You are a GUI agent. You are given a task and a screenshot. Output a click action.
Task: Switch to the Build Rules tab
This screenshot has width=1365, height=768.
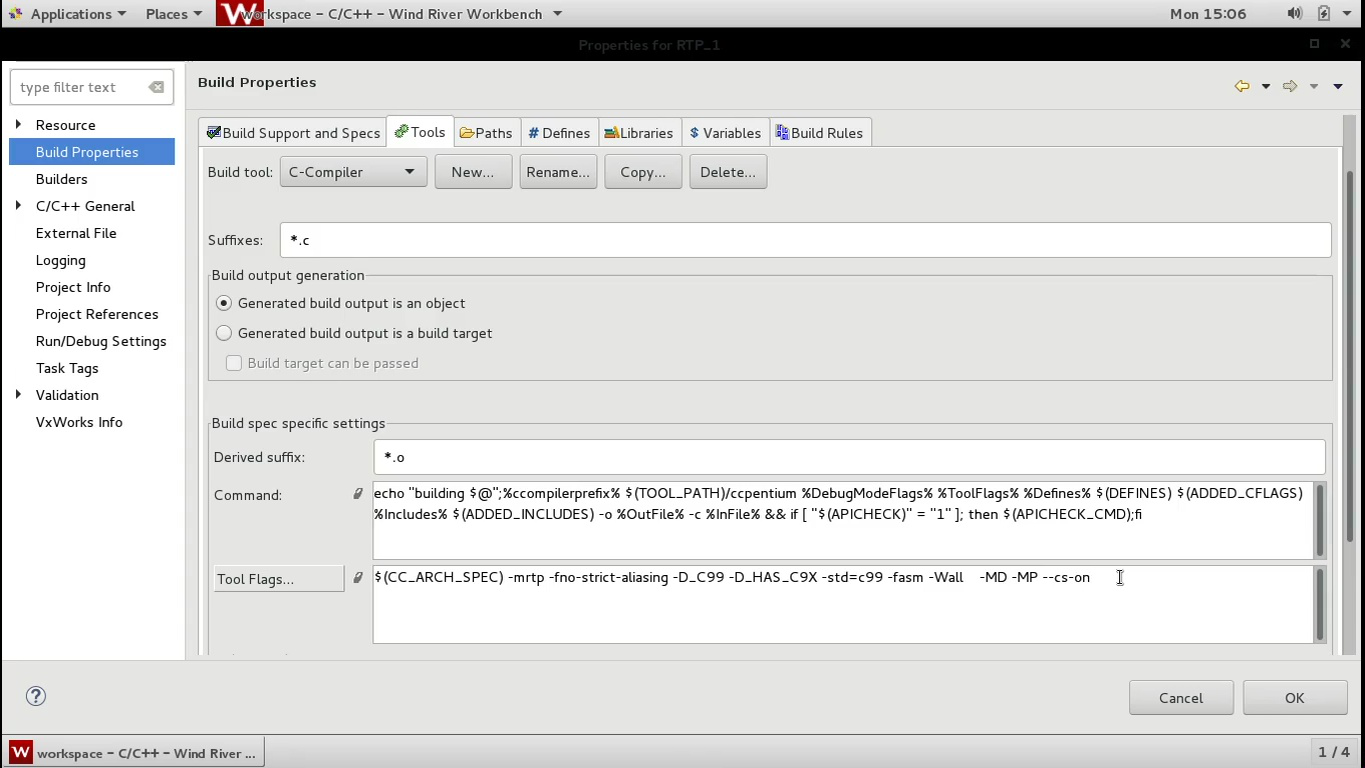click(x=819, y=133)
